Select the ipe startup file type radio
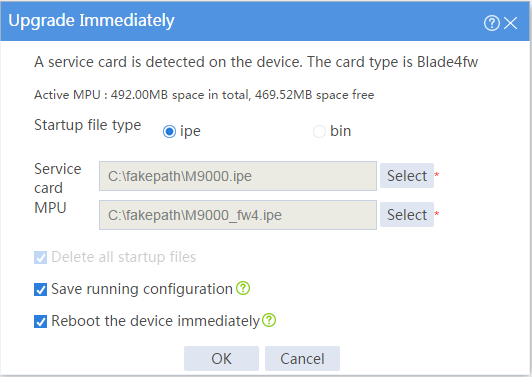Image resolution: width=532 pixels, height=377 pixels. tap(169, 131)
